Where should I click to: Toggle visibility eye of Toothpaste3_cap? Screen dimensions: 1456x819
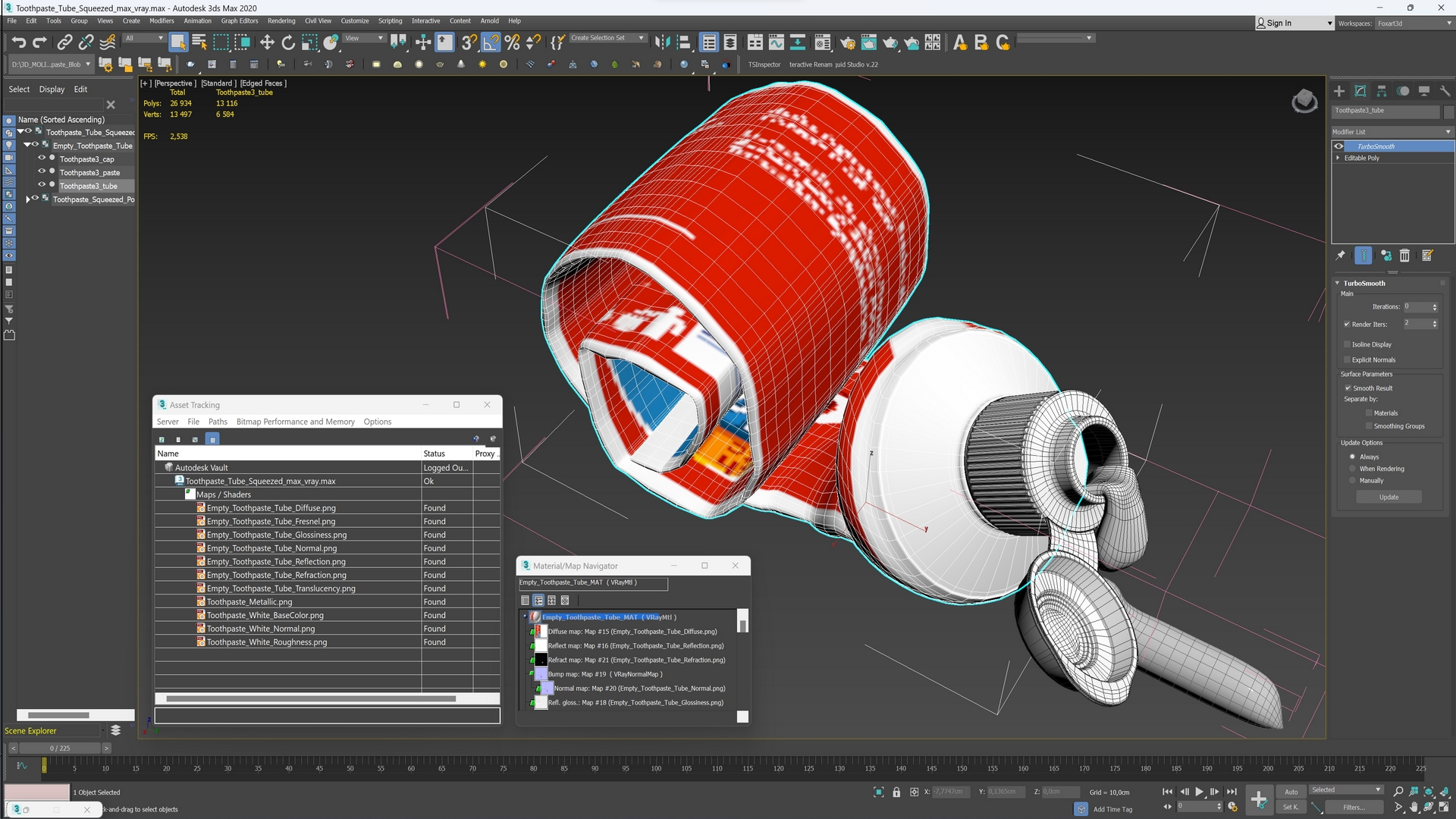(42, 158)
